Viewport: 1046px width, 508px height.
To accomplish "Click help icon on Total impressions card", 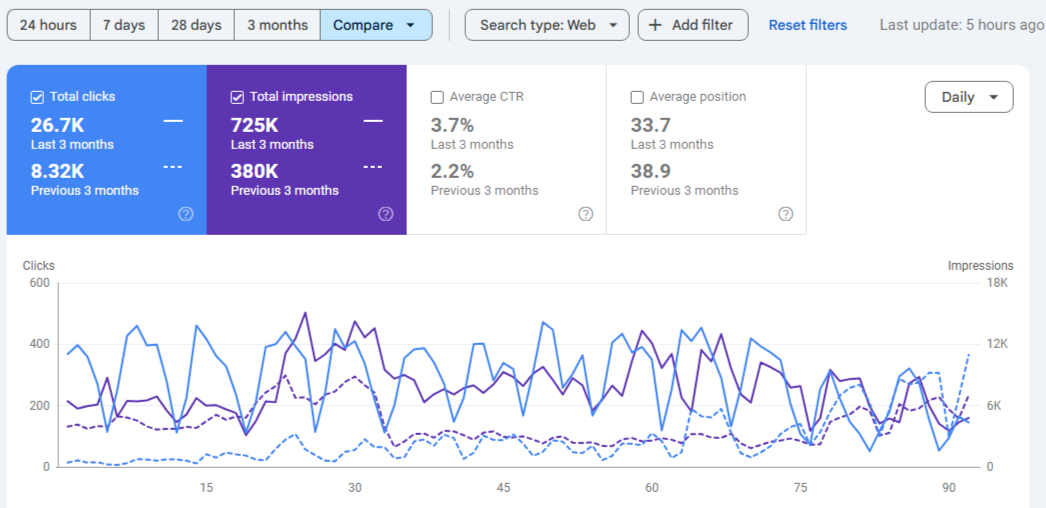I will pos(385,214).
